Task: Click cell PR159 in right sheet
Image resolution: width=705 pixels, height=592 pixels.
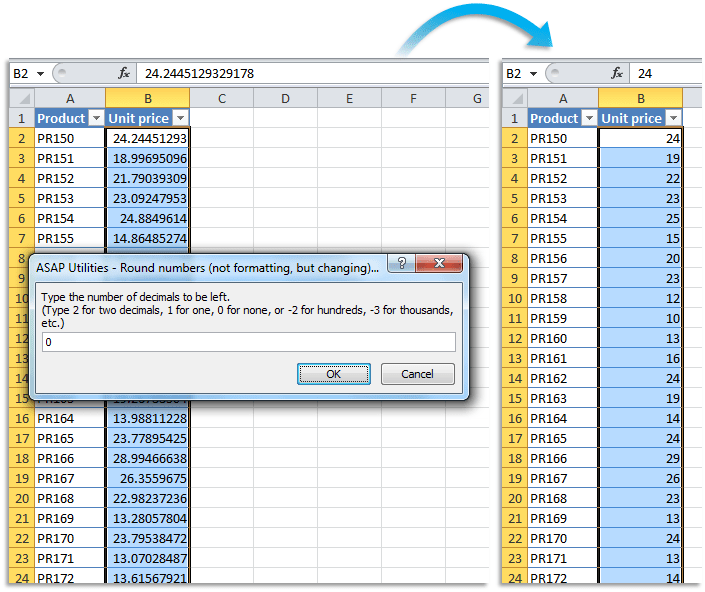Action: click(x=563, y=318)
